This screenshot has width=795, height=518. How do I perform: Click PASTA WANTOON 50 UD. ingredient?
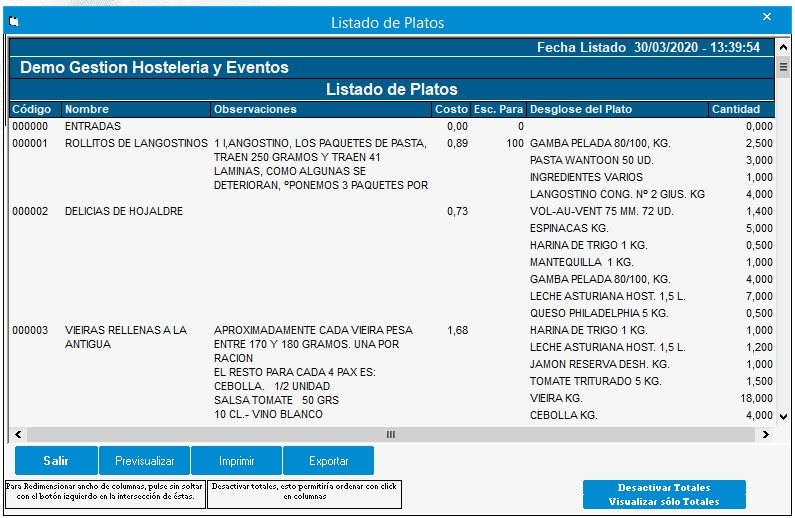click(592, 160)
